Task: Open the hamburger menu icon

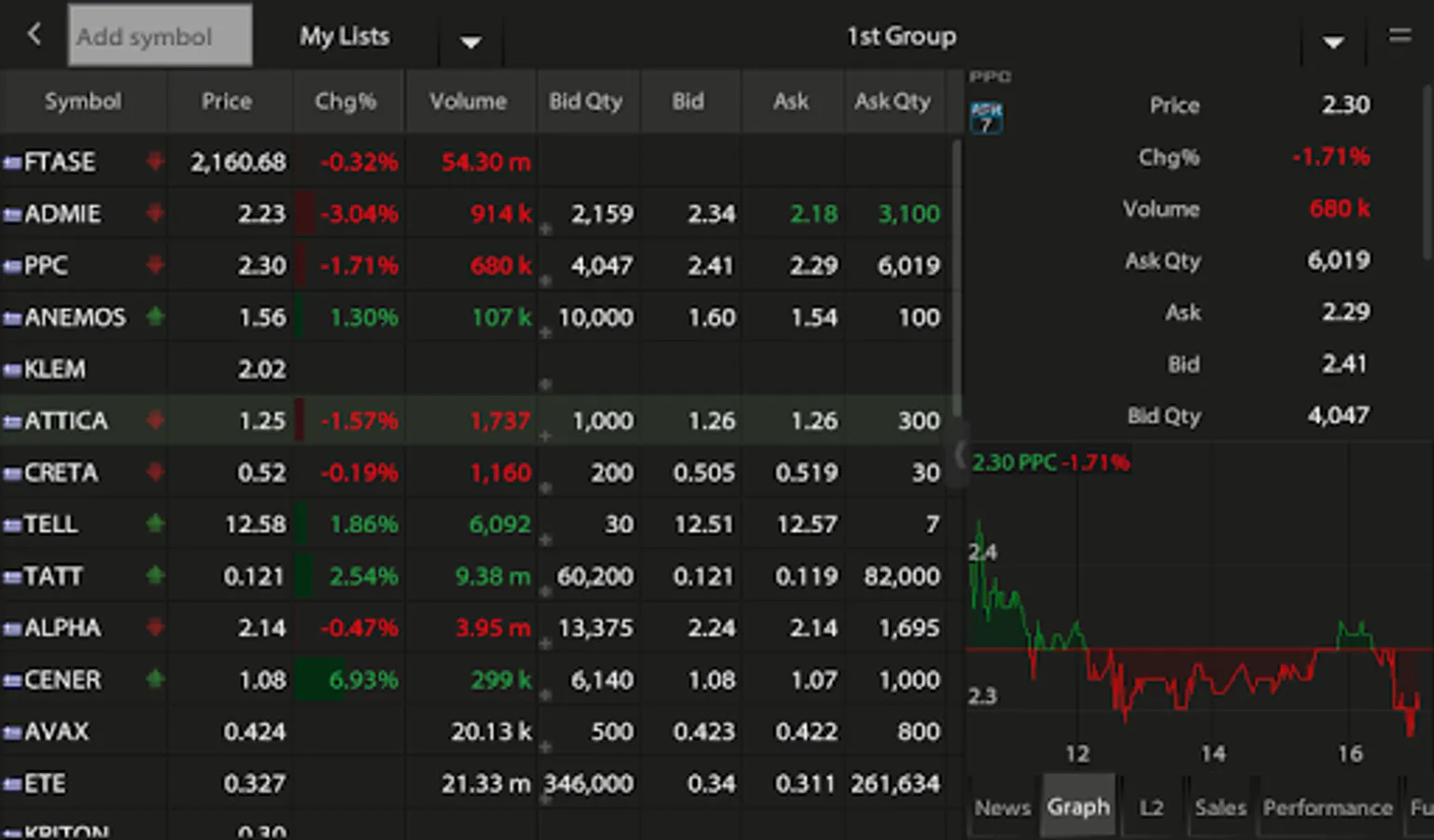Action: [x=1399, y=36]
